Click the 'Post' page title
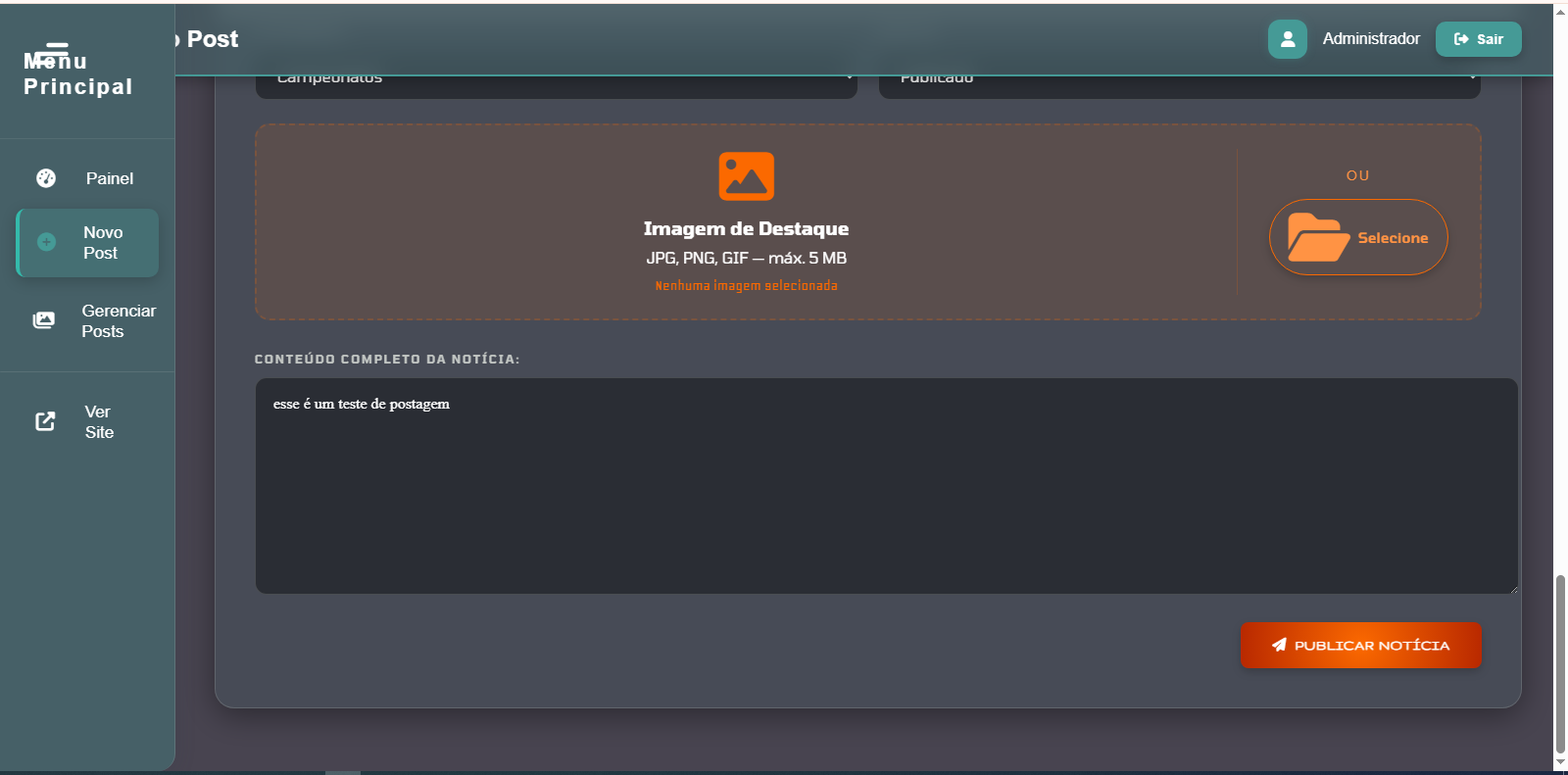Viewport: 1568px width, 775px height. (x=213, y=39)
